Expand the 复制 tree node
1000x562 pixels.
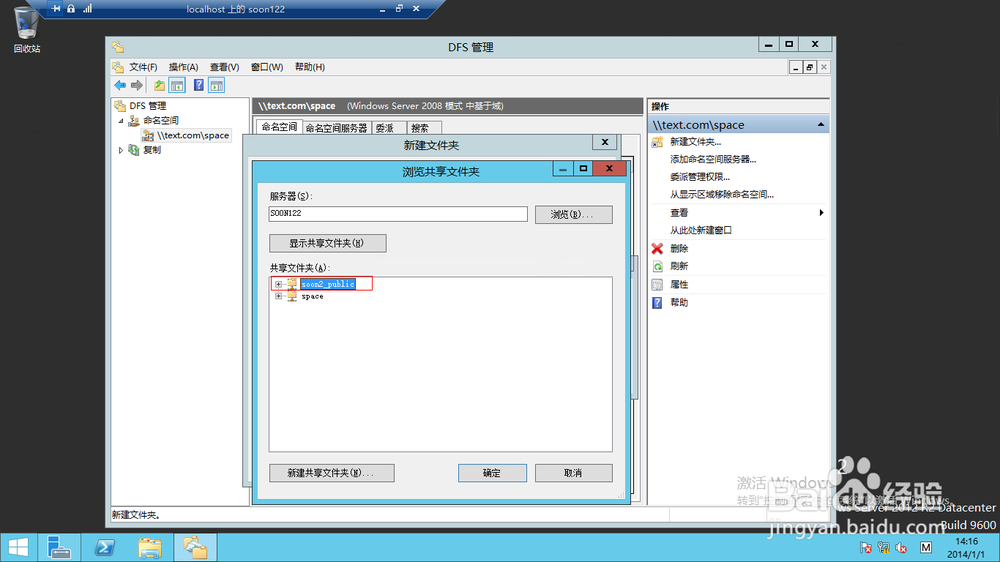point(121,150)
